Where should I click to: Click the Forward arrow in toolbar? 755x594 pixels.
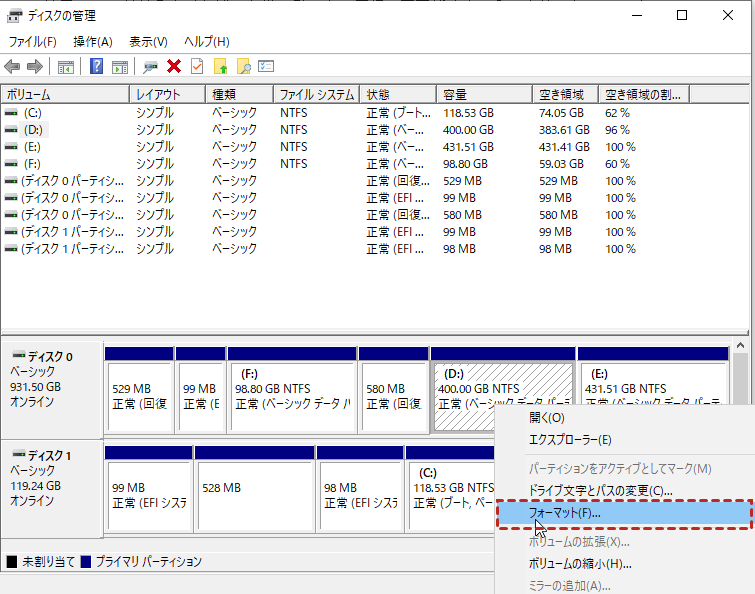click(34, 66)
